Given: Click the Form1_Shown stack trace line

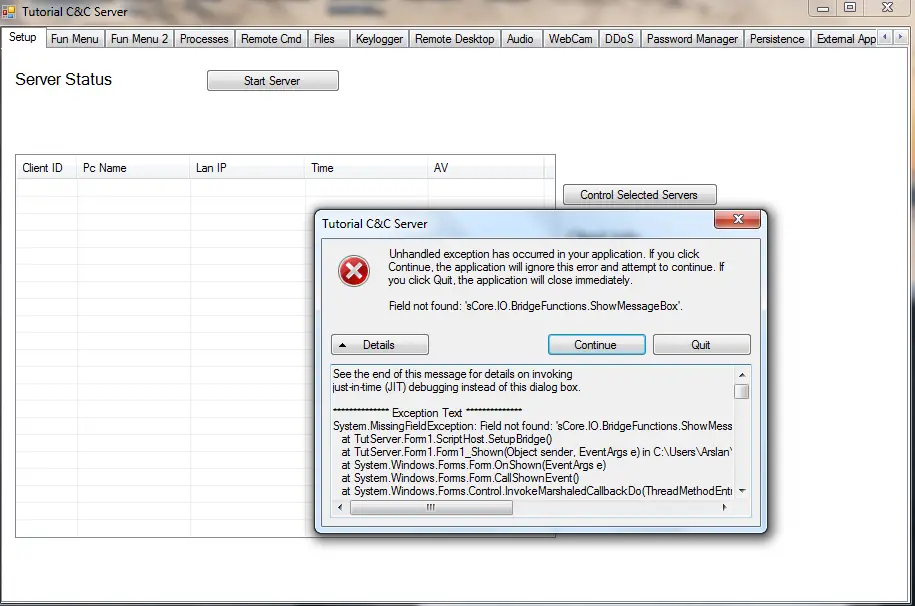Looking at the screenshot, I should (x=537, y=452).
